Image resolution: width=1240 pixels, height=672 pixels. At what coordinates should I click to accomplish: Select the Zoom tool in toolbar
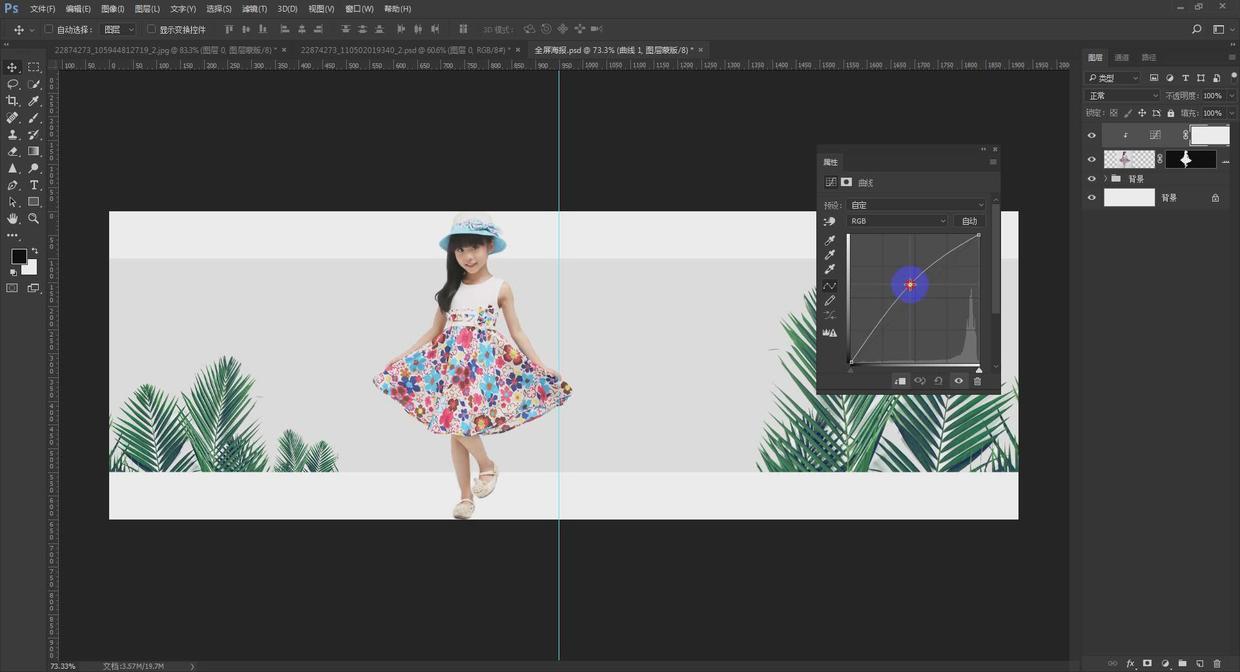coord(34,218)
